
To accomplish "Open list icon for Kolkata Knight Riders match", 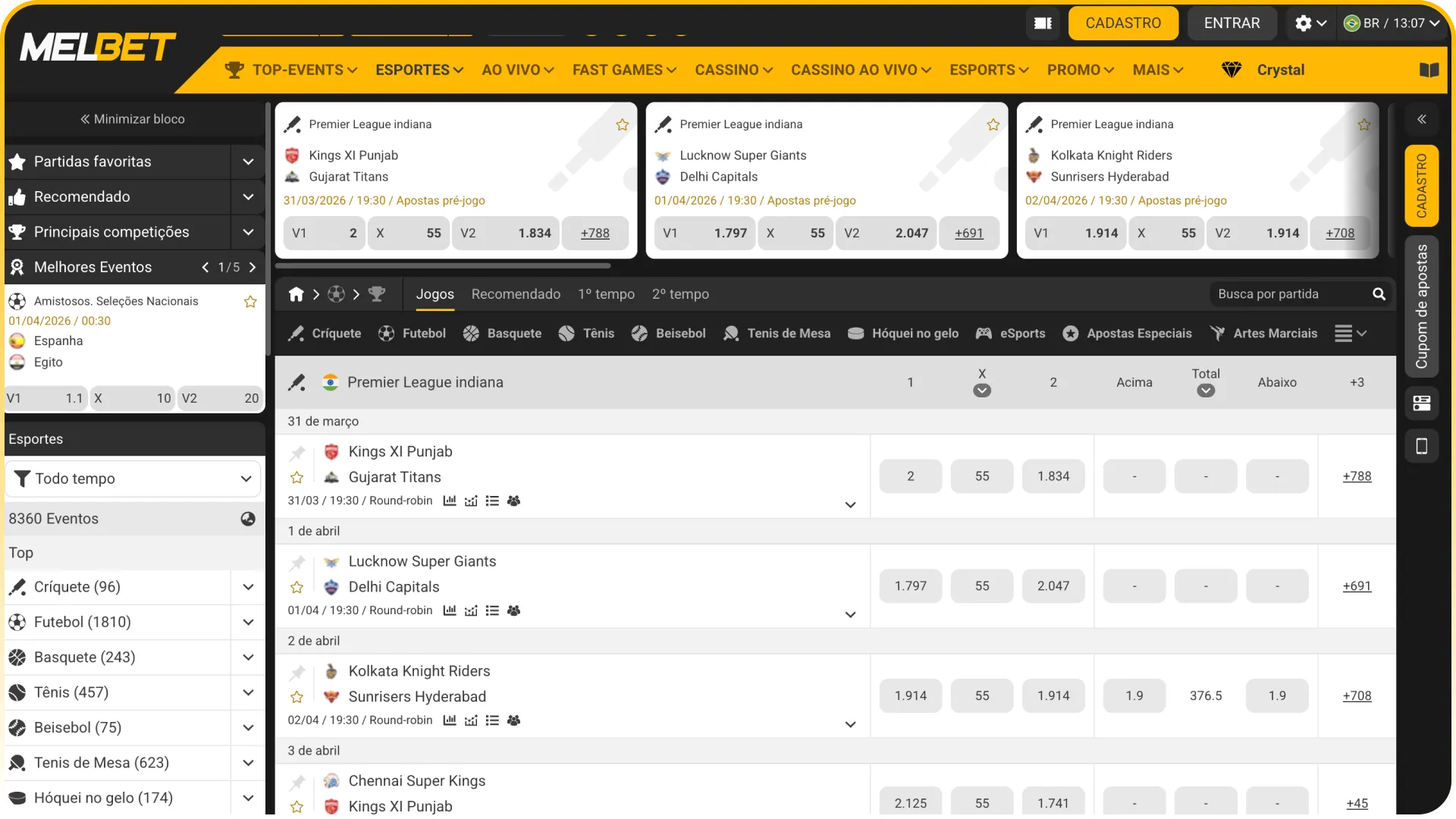I will pos(492,720).
